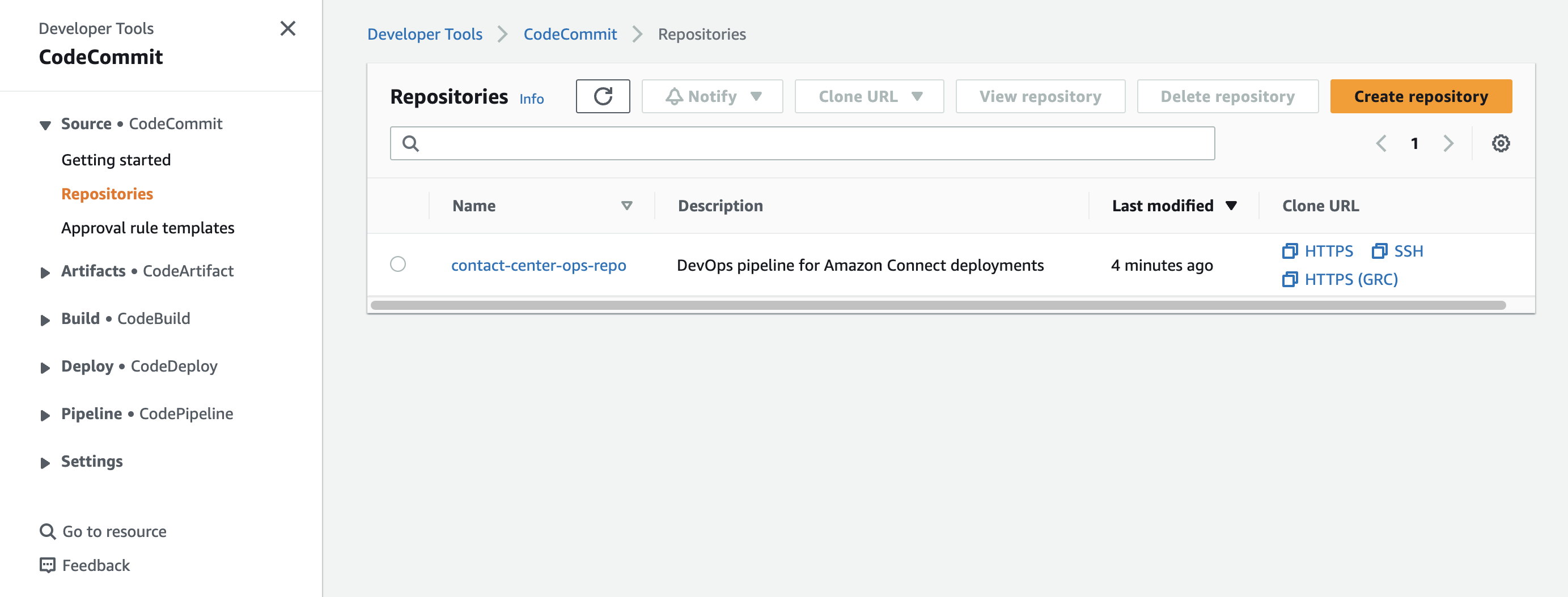Click the Create repository button
The width and height of the screenshot is (1568, 597).
pos(1421,96)
